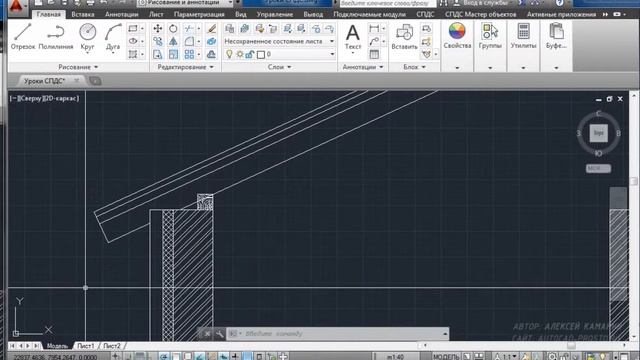640x360 pixels.
Task: Close the command line with X
Action: (x=207, y=334)
